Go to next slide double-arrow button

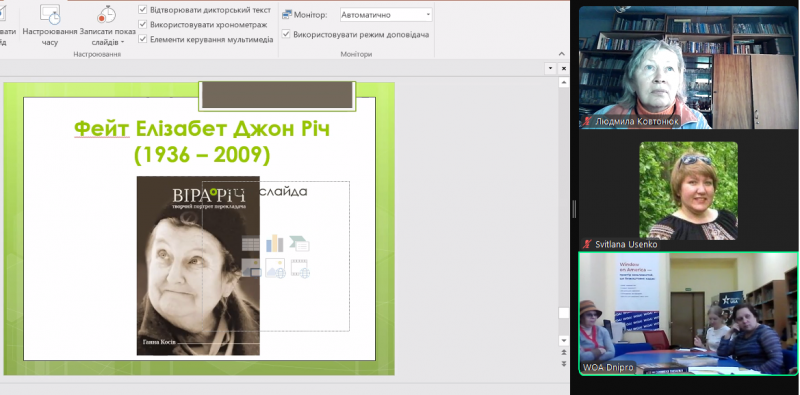(564, 363)
